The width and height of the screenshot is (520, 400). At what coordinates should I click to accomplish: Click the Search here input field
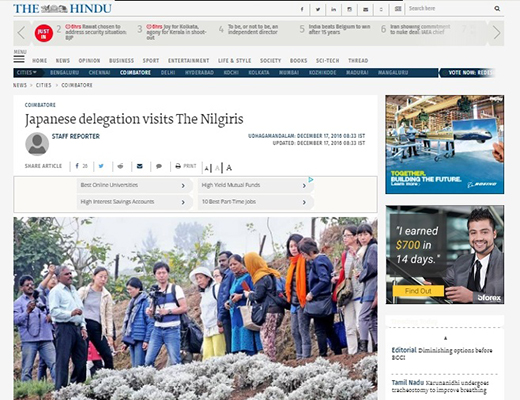(450, 9)
